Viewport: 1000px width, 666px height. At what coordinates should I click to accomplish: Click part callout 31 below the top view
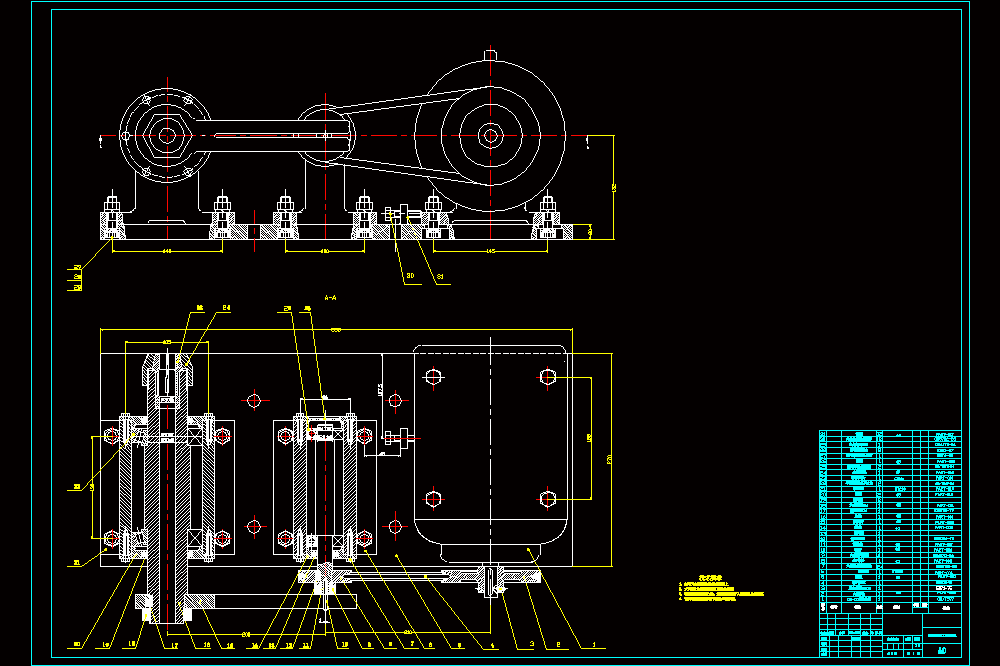[x=440, y=277]
